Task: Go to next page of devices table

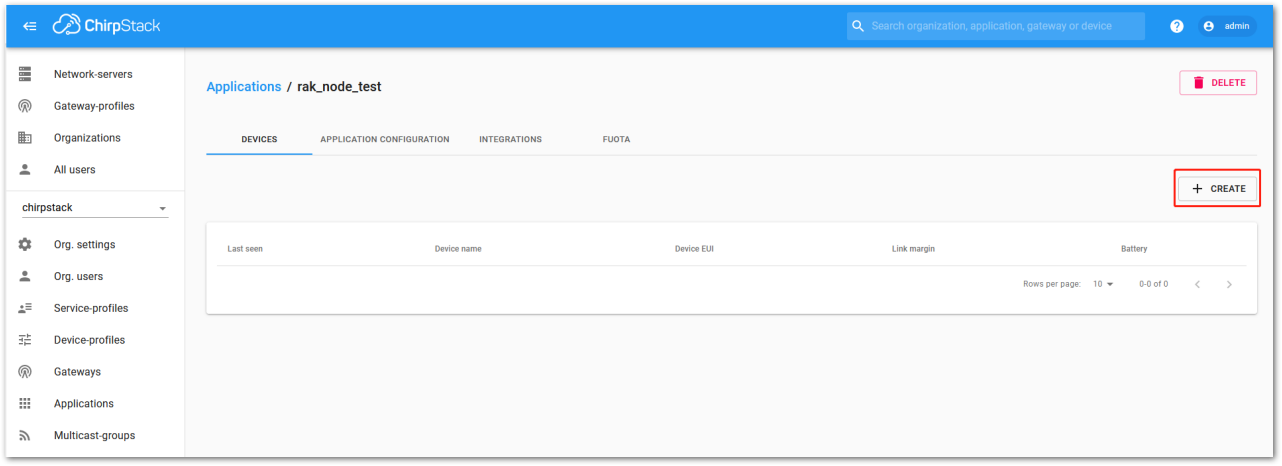Action: click(x=1229, y=284)
